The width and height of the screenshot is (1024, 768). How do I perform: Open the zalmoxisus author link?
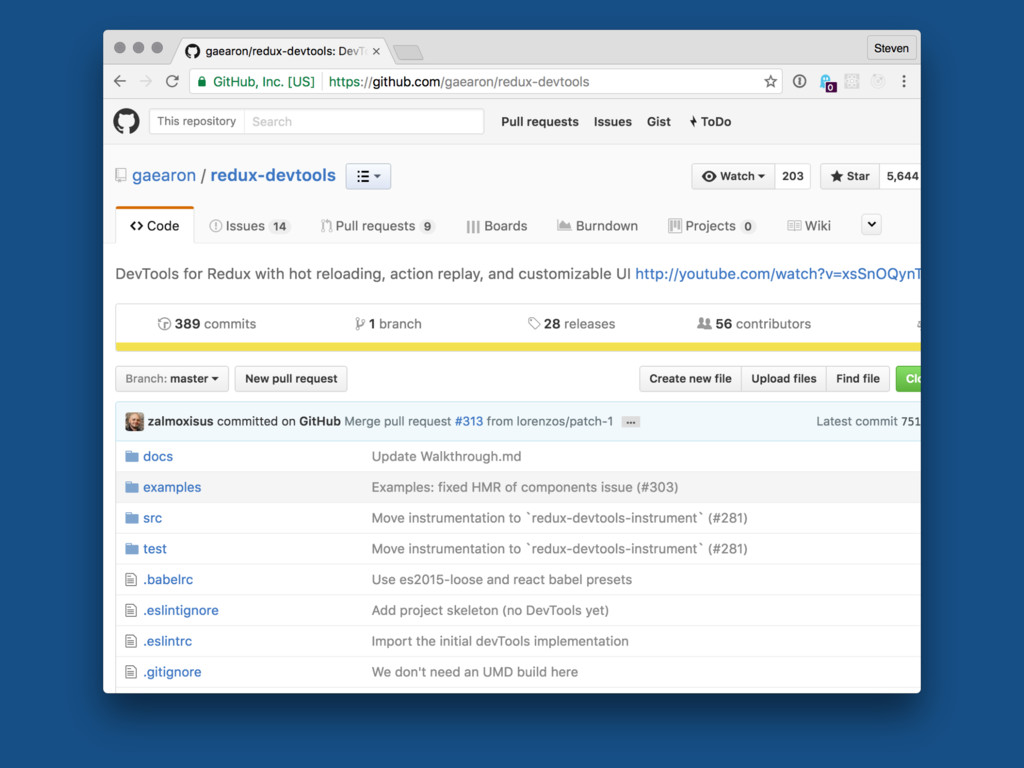[180, 421]
